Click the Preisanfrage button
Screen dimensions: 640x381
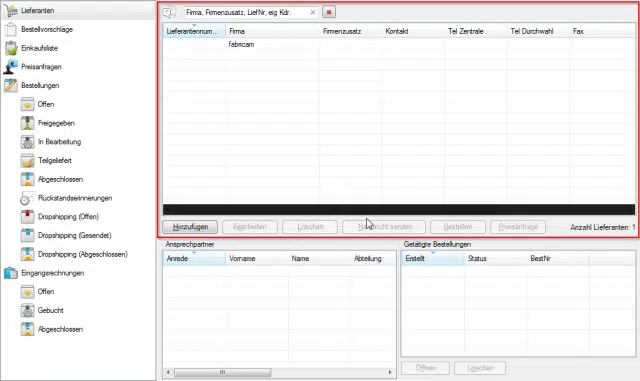pos(518,227)
